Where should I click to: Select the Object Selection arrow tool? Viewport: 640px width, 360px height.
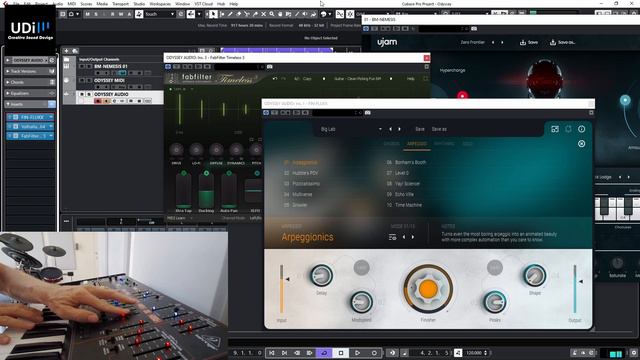(x=213, y=14)
